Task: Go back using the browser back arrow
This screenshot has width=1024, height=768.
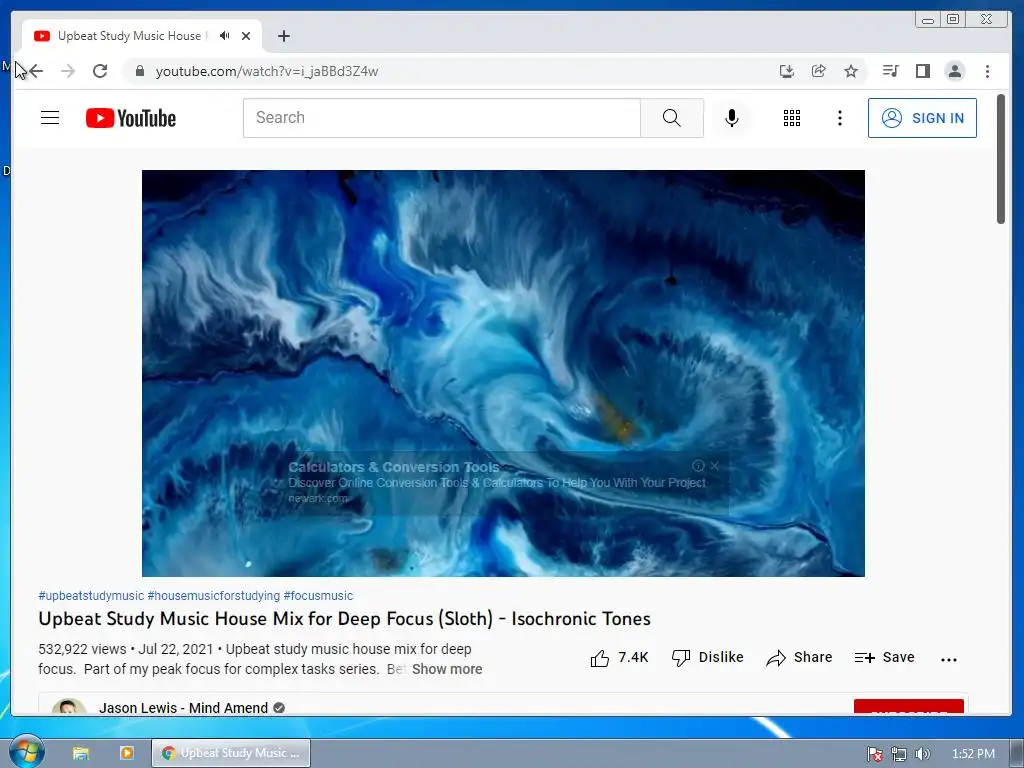Action: 36,71
